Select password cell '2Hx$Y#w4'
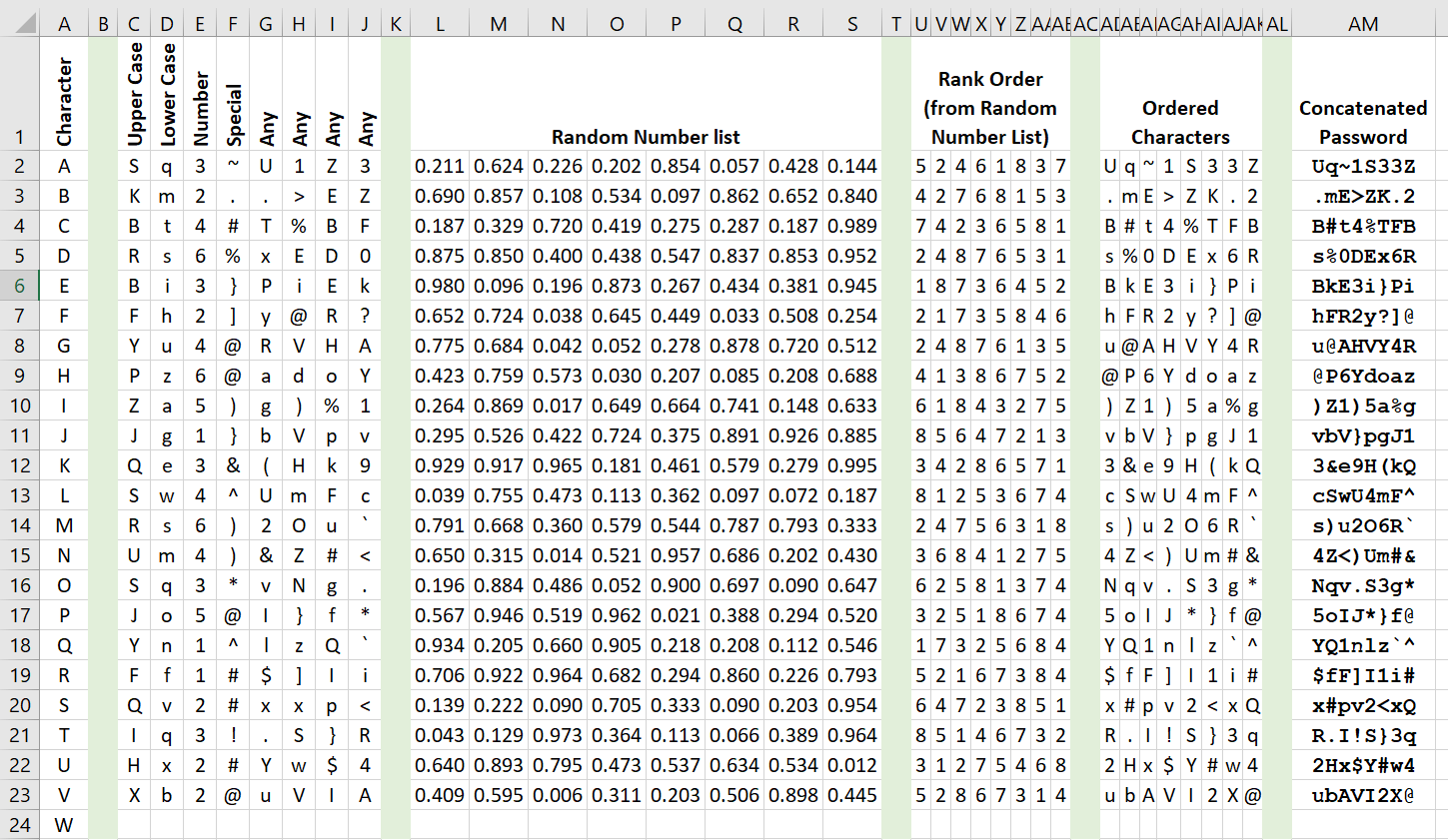1448x840 pixels. coord(1363,765)
